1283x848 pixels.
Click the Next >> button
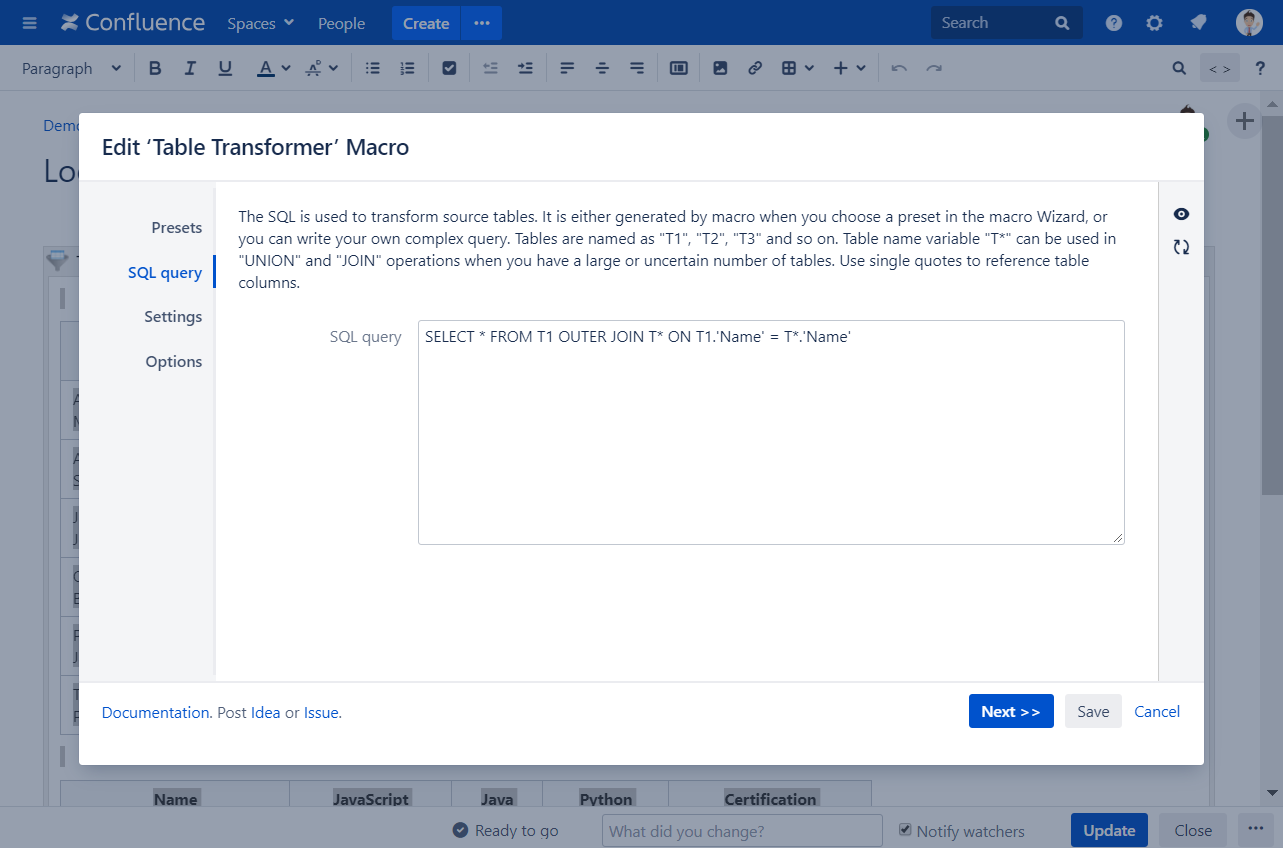click(1010, 711)
